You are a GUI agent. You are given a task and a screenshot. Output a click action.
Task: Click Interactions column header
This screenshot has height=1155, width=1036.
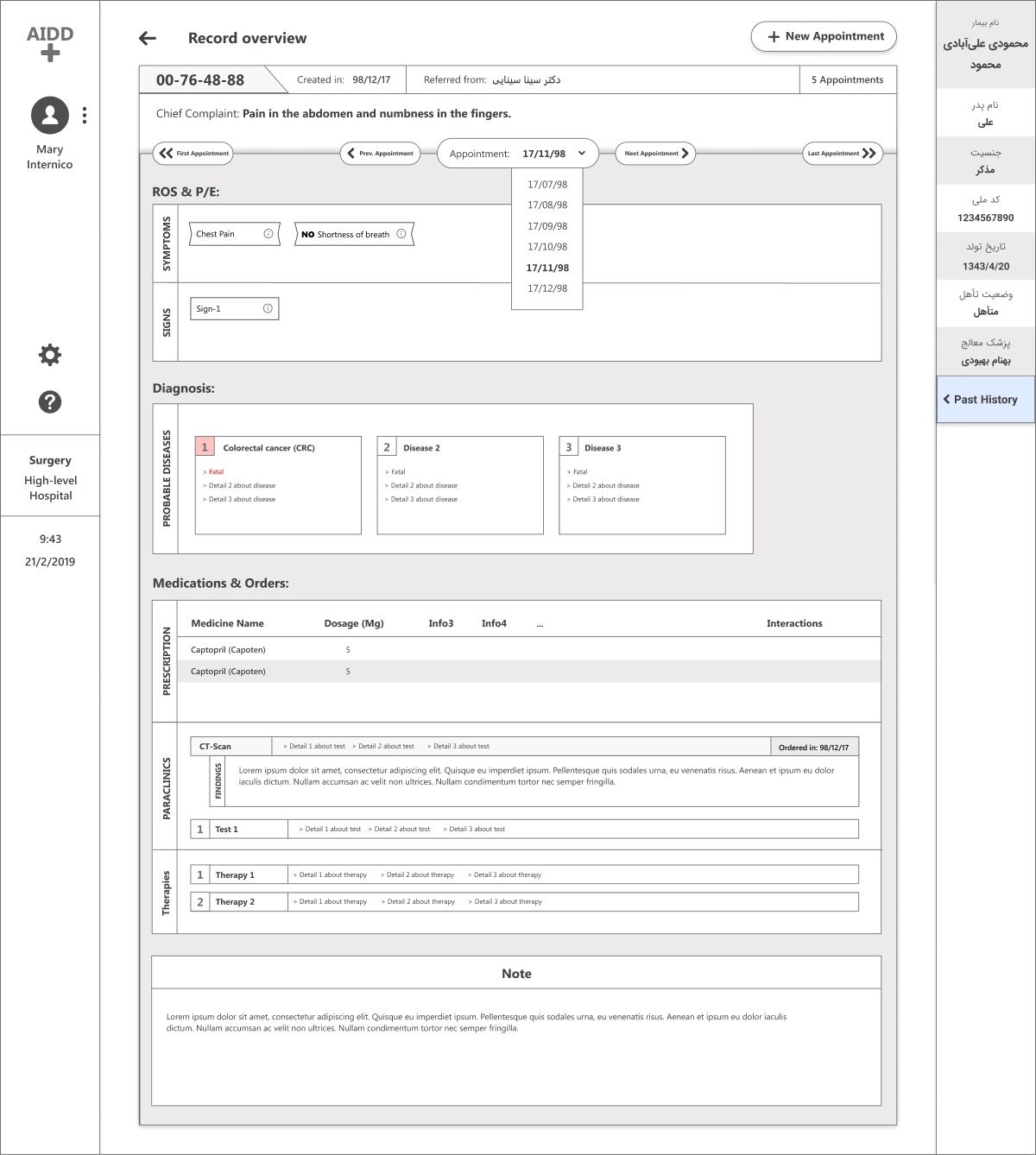pos(794,623)
